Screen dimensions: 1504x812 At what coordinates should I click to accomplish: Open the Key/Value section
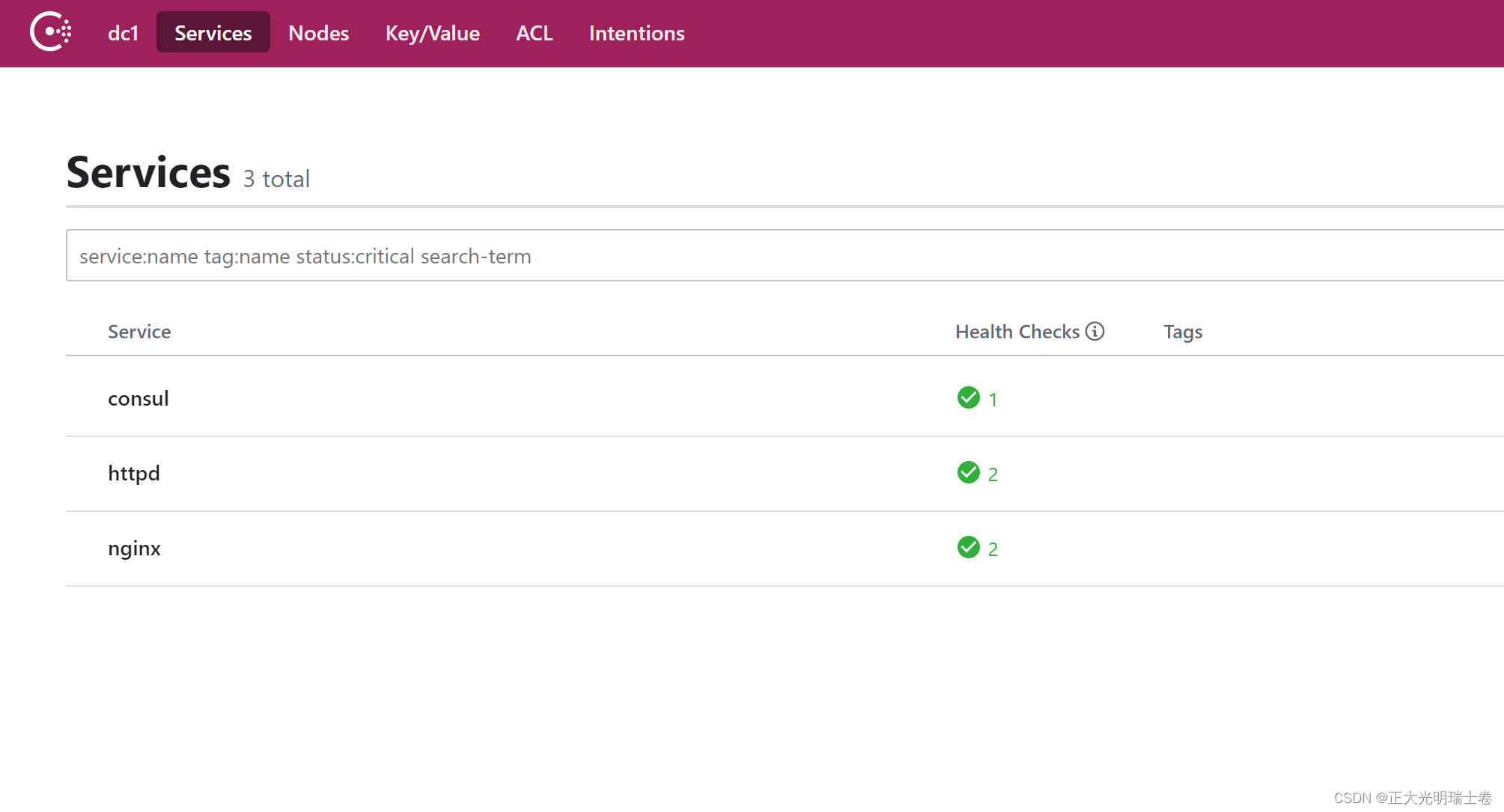[x=432, y=33]
